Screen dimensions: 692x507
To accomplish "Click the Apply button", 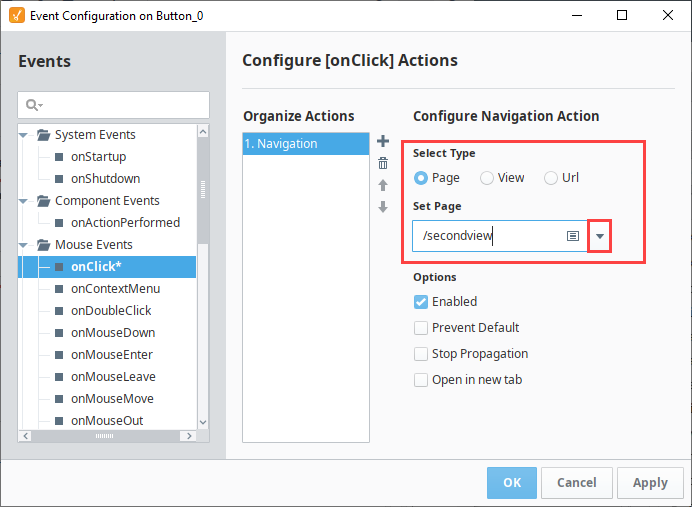I will (650, 483).
